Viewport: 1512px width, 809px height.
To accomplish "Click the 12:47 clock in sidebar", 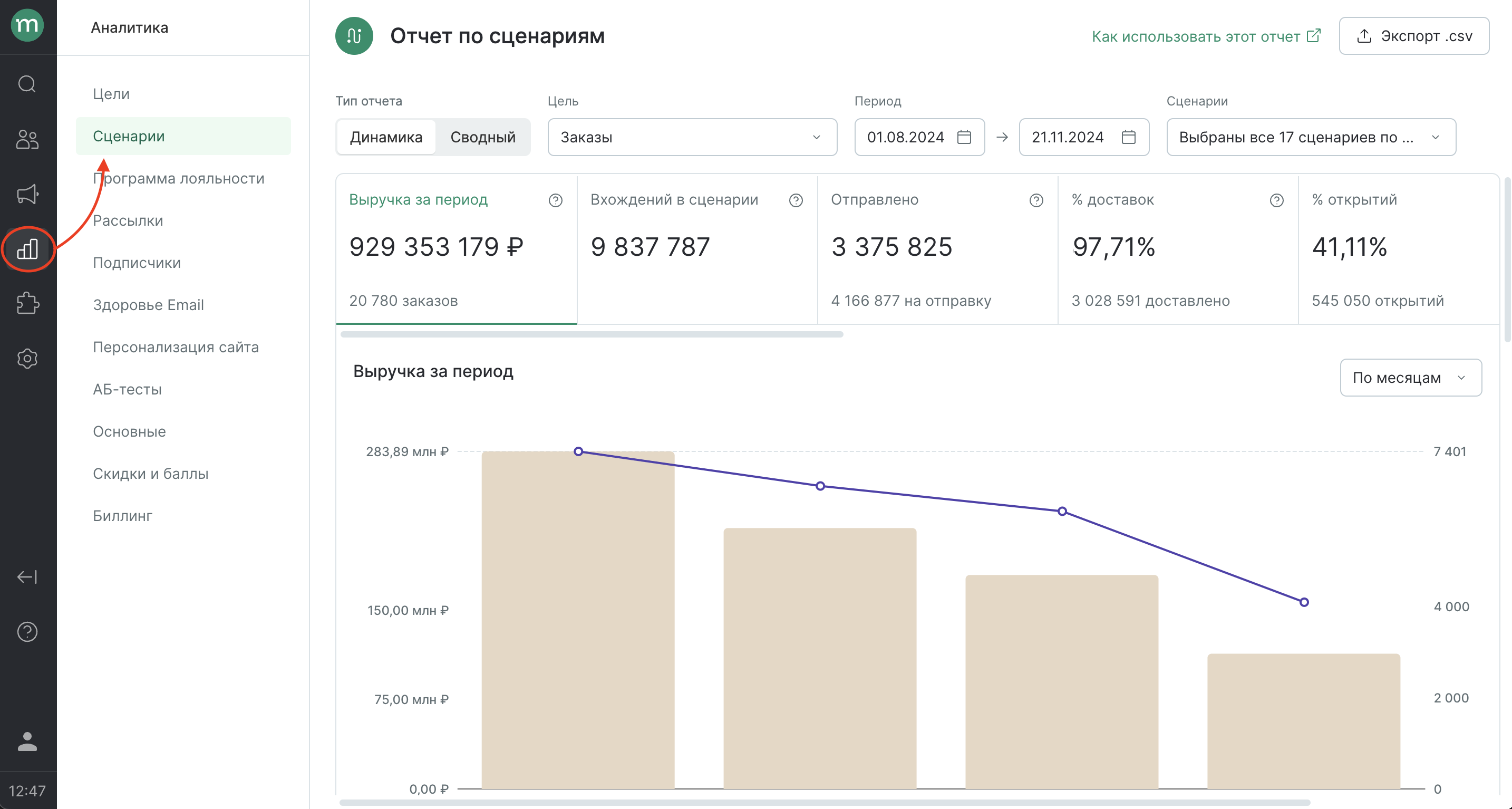I will (27, 791).
